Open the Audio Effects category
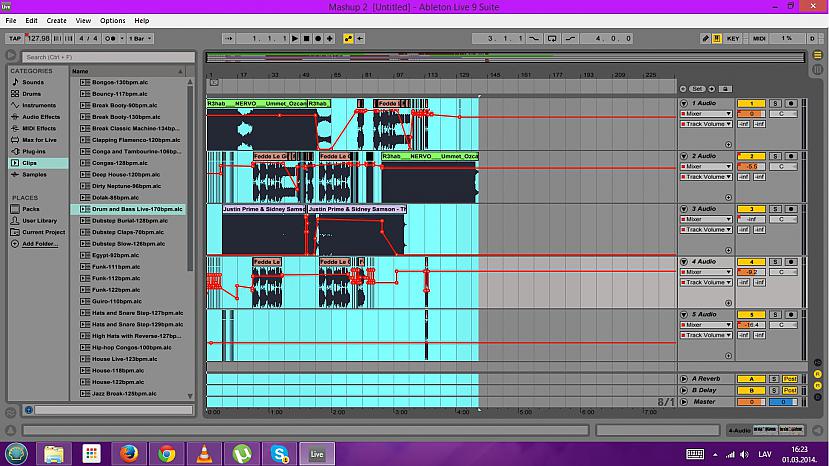 (41, 117)
